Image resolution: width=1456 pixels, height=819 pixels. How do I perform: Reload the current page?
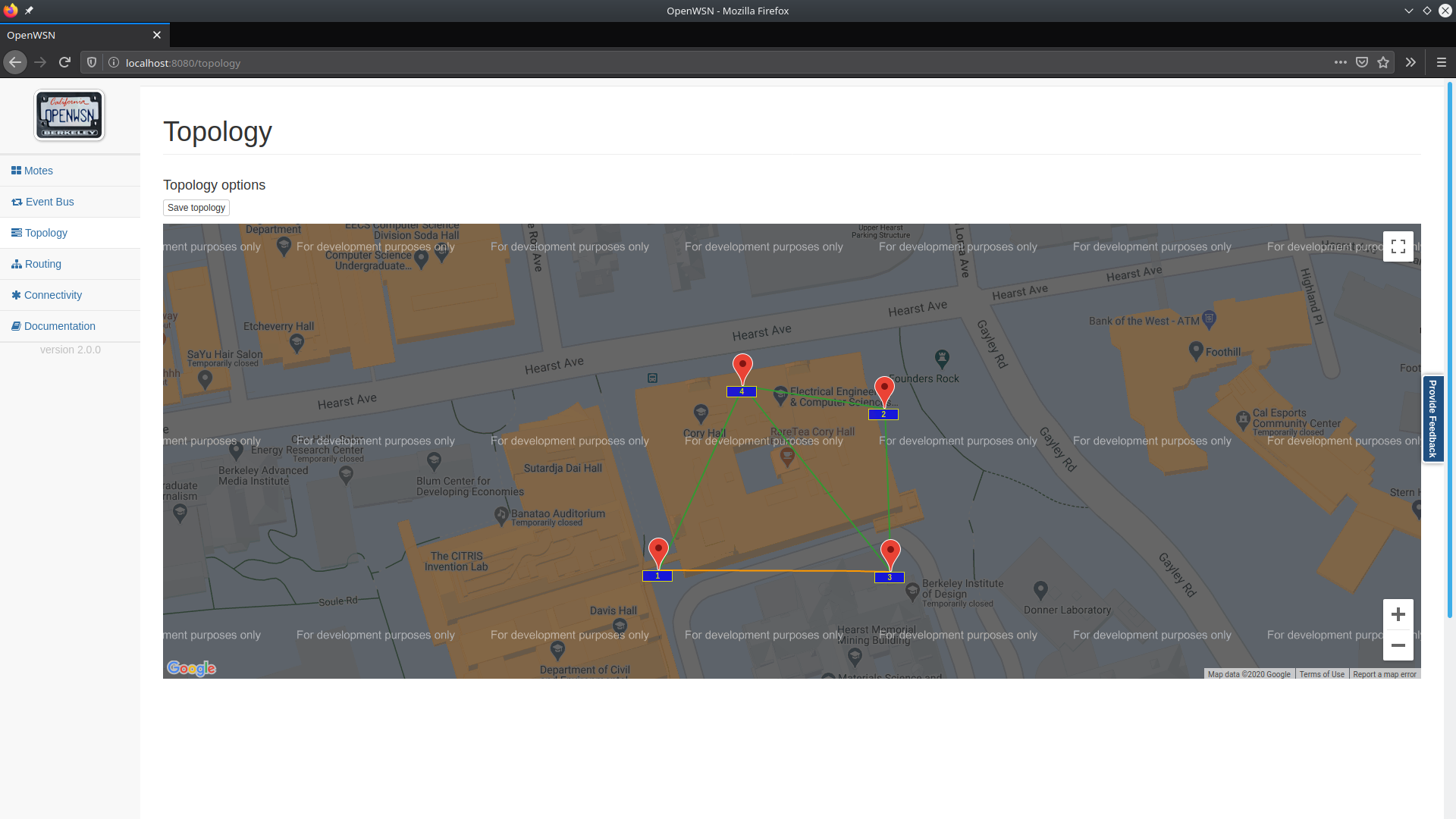point(65,63)
